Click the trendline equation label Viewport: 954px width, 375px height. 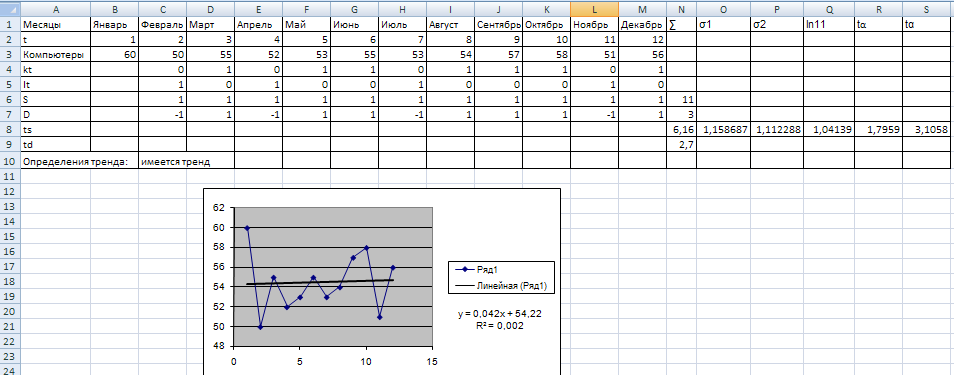point(500,314)
